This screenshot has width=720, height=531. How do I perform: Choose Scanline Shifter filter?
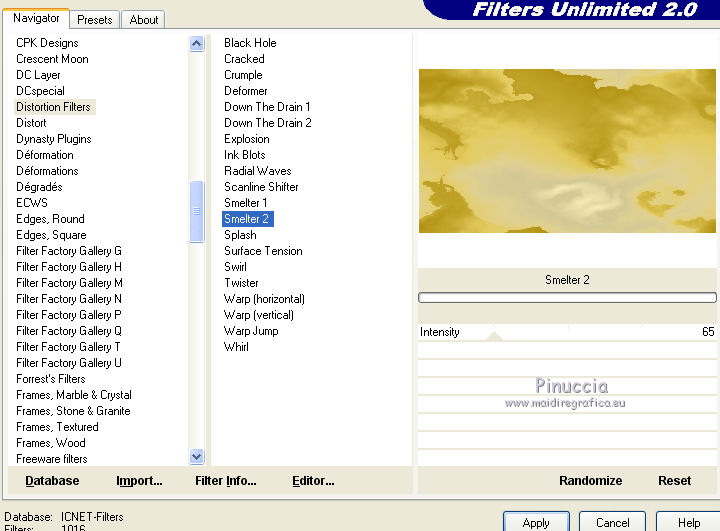[x=261, y=187]
